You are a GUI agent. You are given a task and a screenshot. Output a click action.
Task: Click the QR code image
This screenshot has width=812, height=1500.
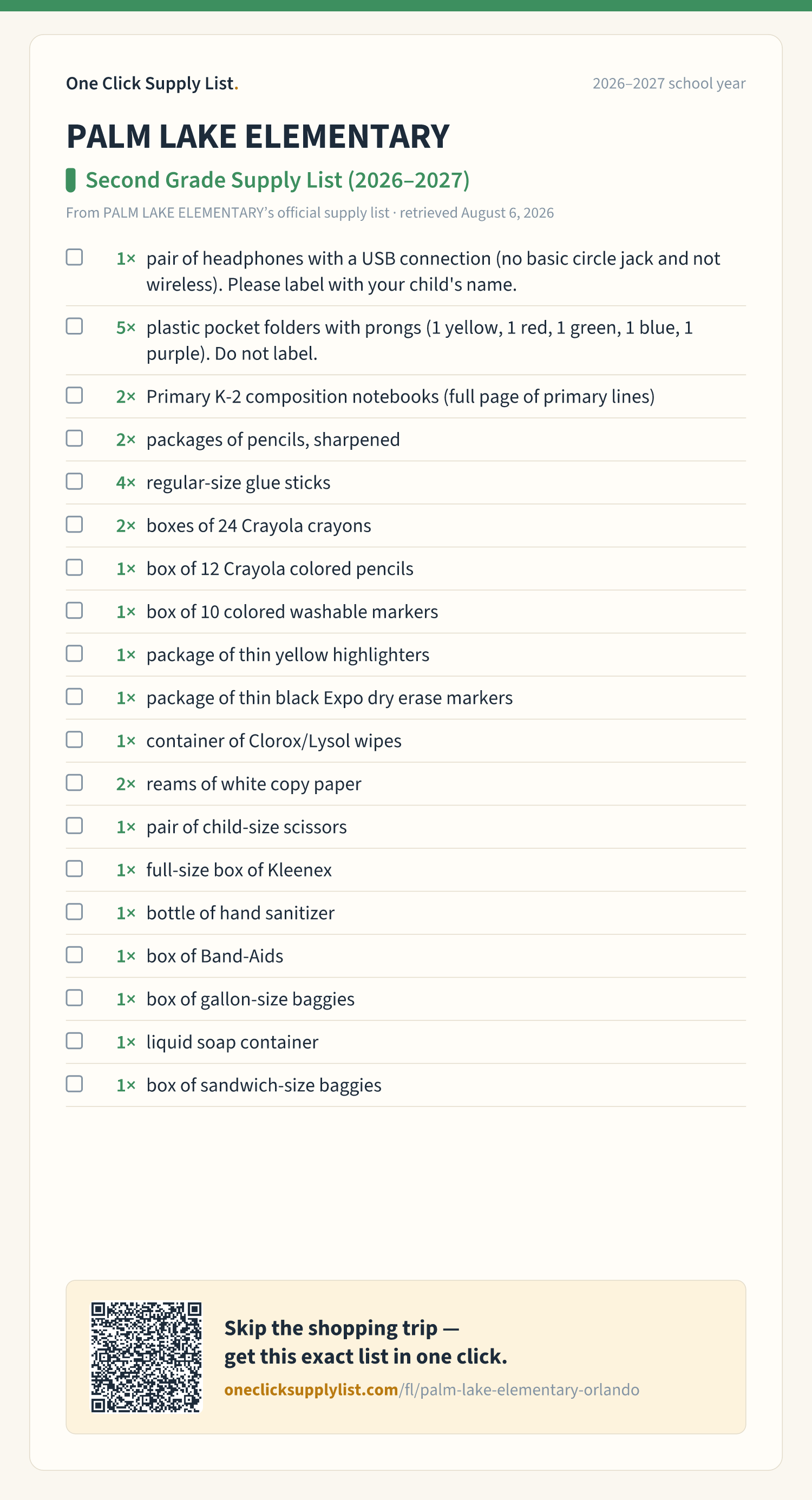point(146,1357)
